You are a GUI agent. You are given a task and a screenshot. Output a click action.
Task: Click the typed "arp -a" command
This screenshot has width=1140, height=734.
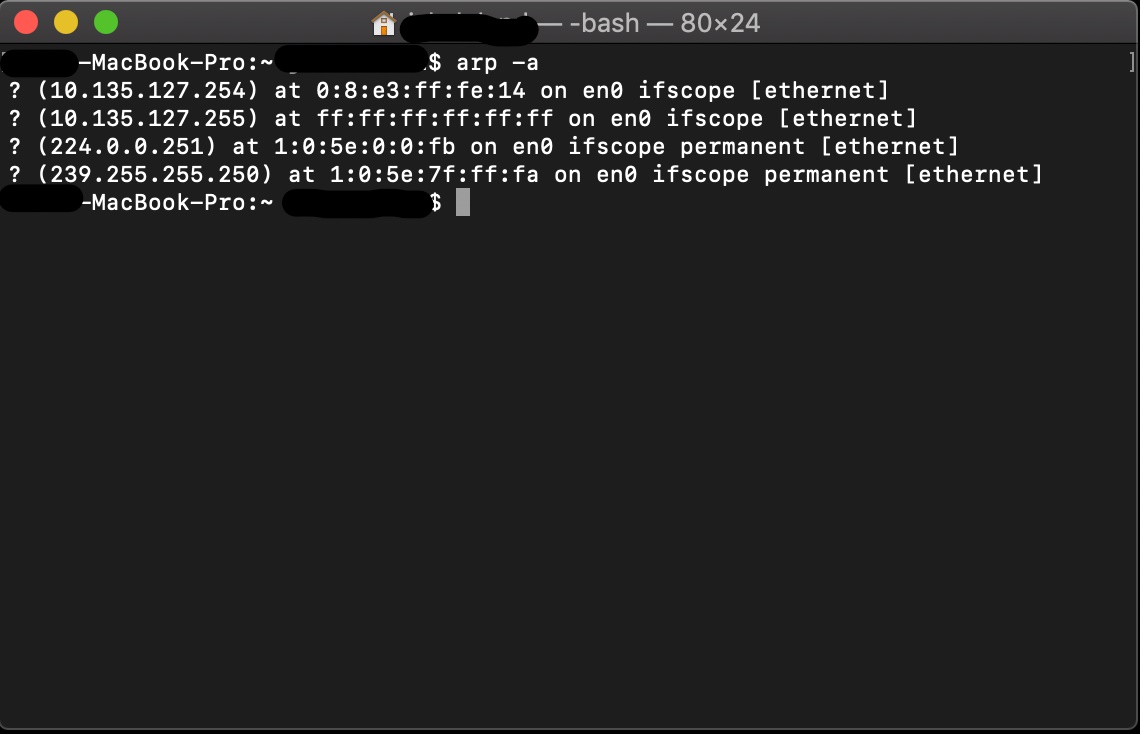(x=497, y=63)
